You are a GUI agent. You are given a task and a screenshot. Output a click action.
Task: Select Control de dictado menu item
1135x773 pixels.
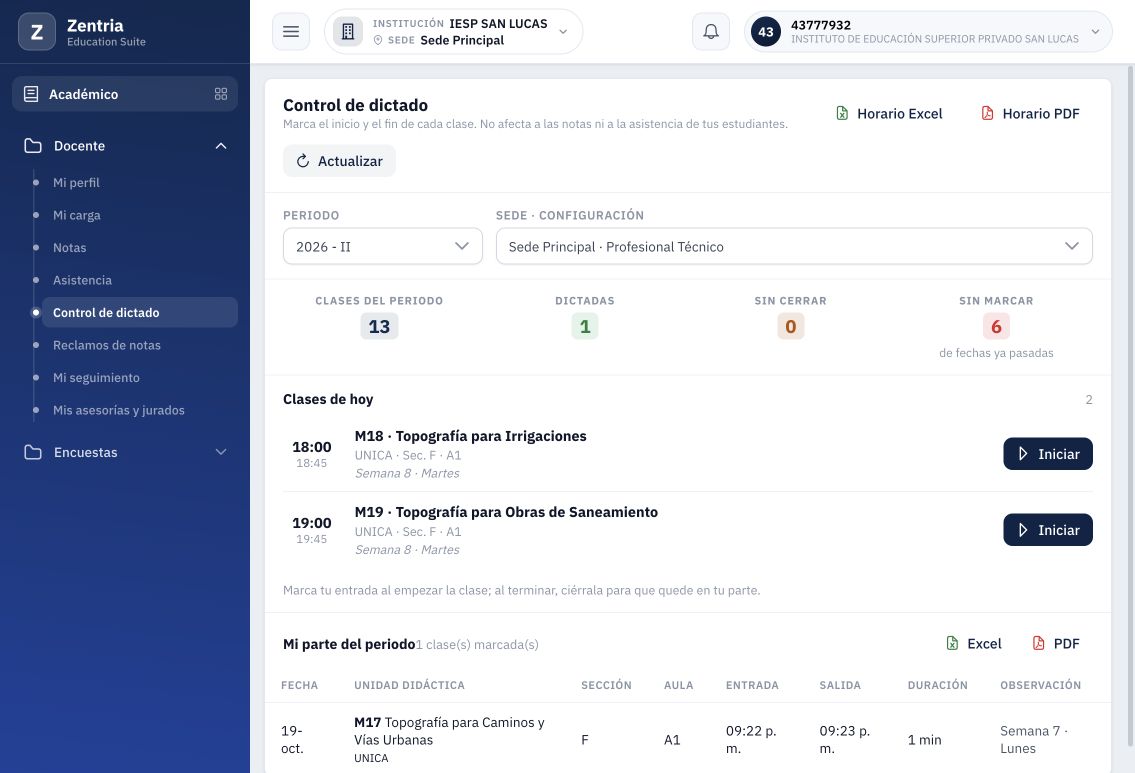point(140,313)
